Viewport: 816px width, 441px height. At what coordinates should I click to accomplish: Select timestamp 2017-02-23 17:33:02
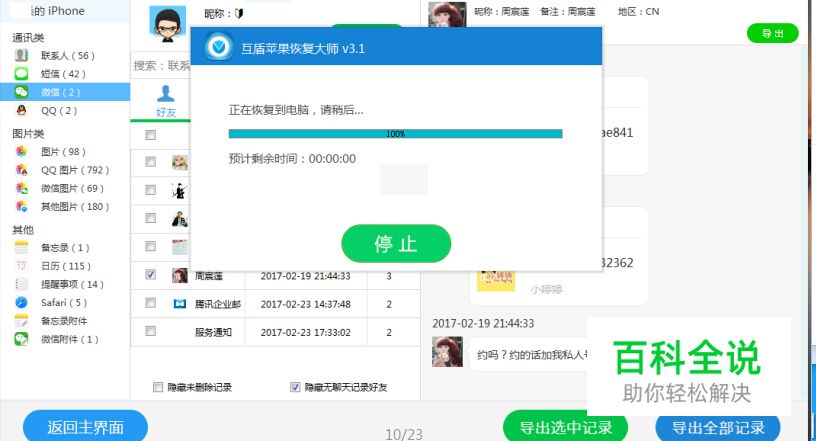pos(305,332)
